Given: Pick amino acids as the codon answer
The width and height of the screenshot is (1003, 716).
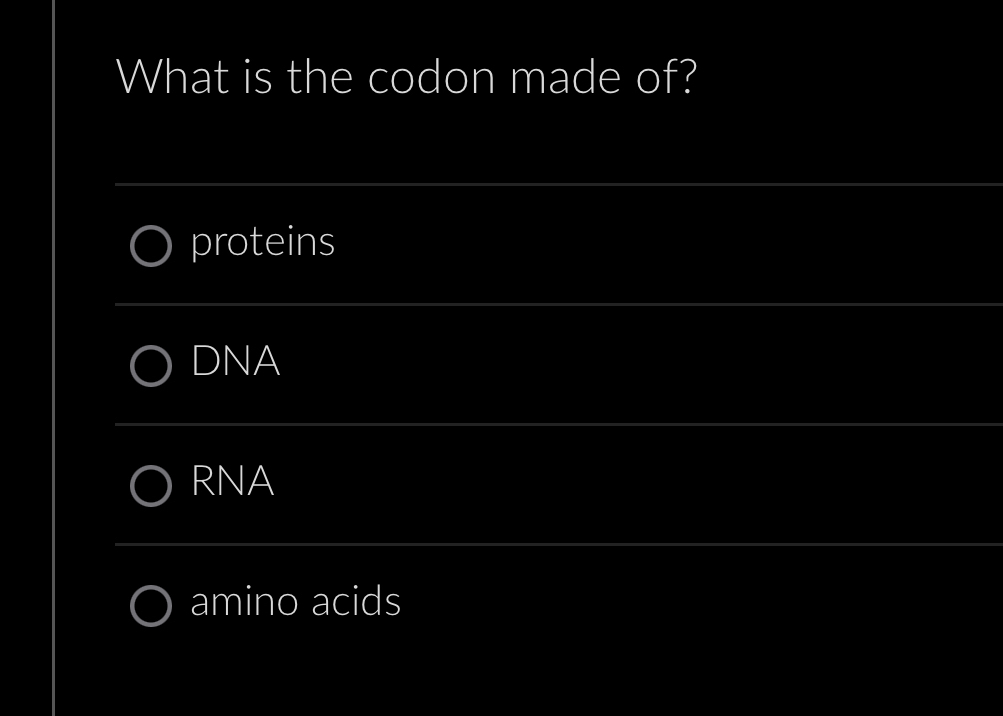Looking at the screenshot, I should coord(295,601).
